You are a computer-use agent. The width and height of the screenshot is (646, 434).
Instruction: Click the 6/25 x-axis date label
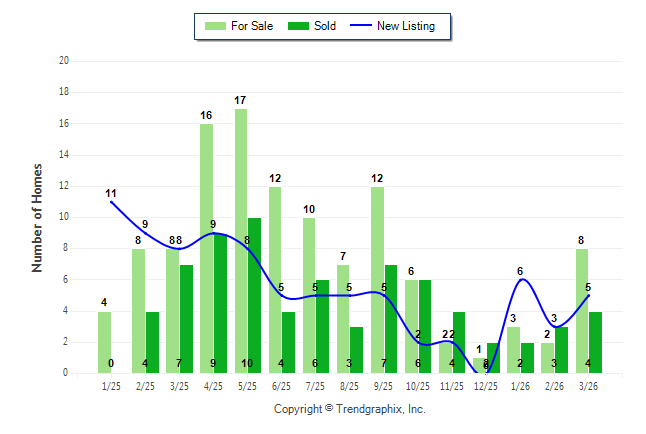[x=282, y=385]
